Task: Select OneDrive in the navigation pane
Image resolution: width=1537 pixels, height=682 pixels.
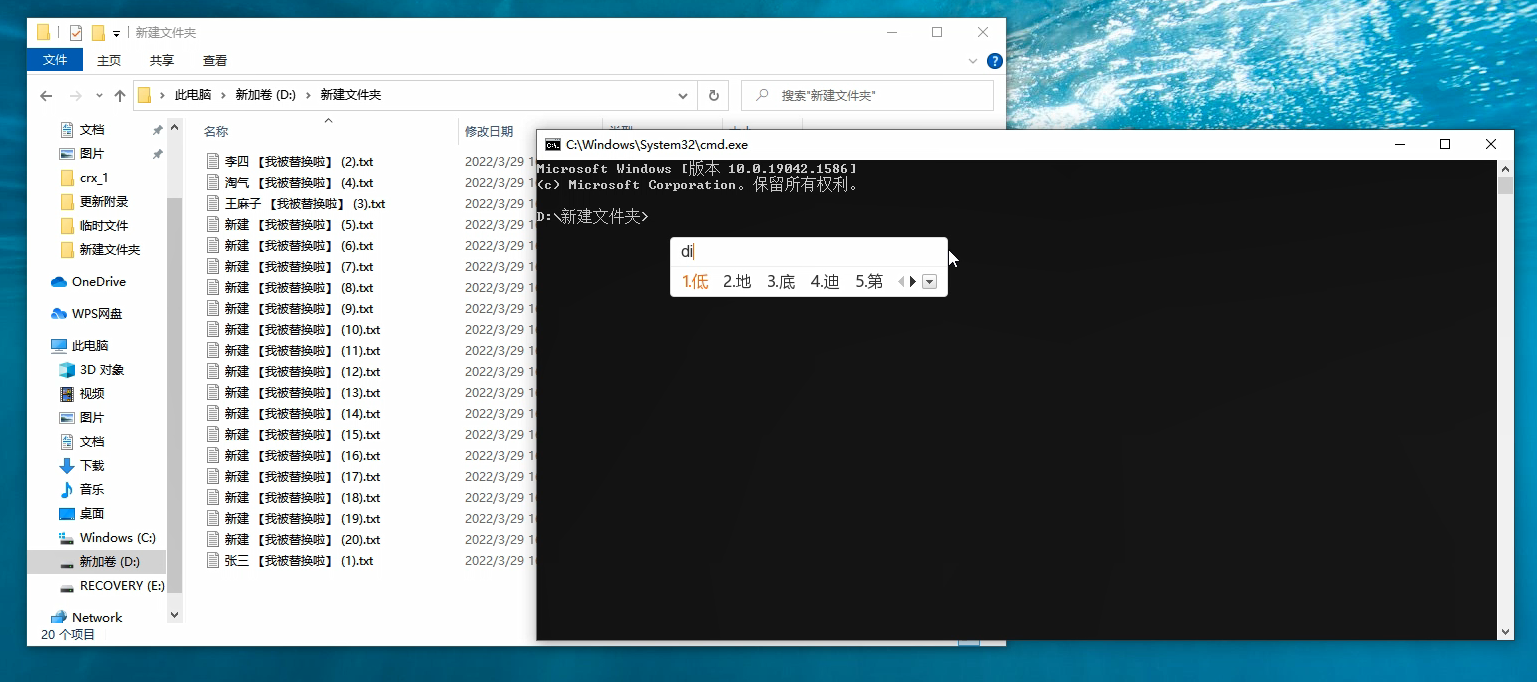Action: pyautogui.click(x=98, y=282)
